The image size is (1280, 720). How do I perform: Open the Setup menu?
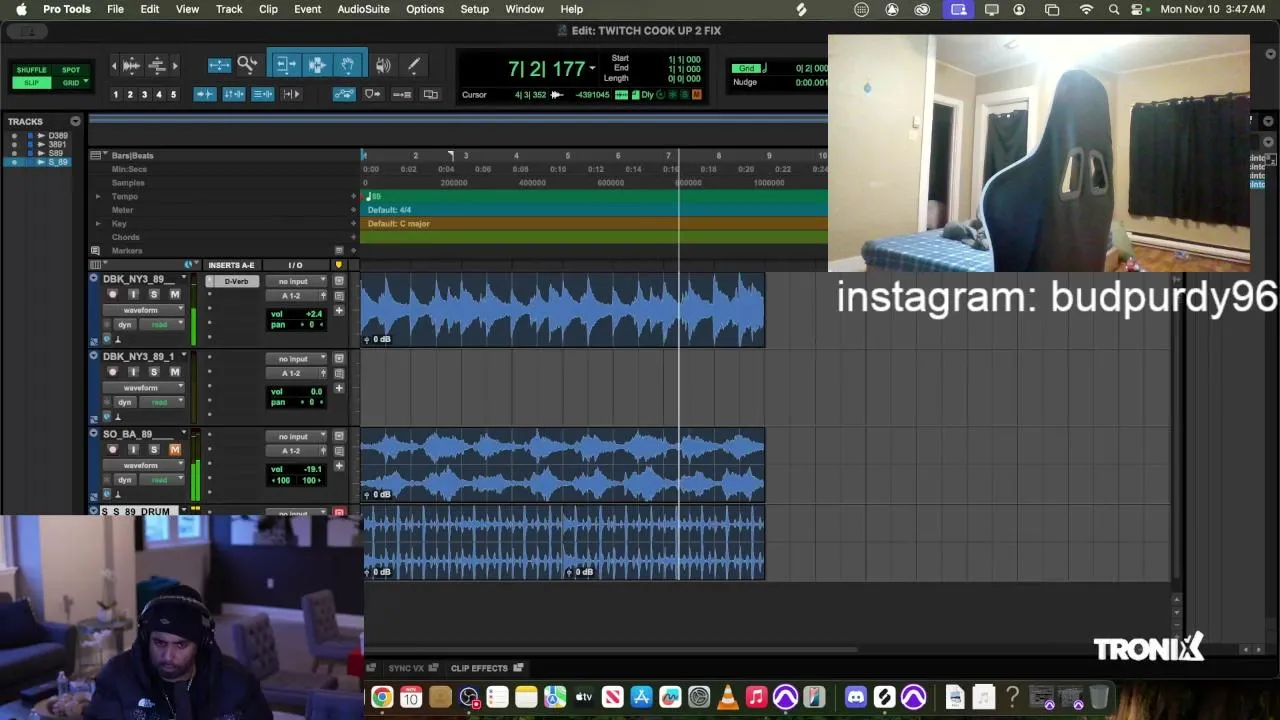pos(474,9)
